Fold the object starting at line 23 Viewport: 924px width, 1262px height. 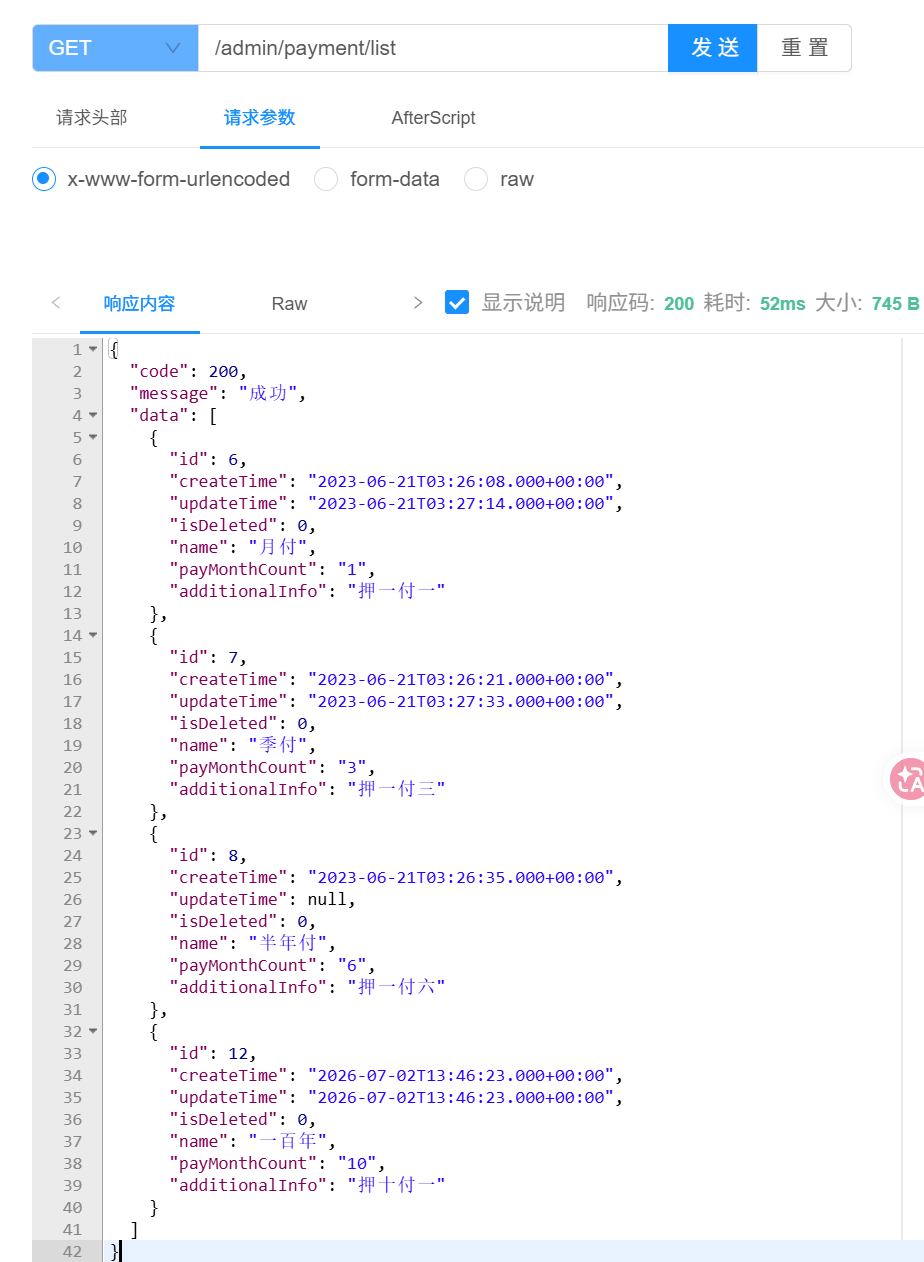93,833
